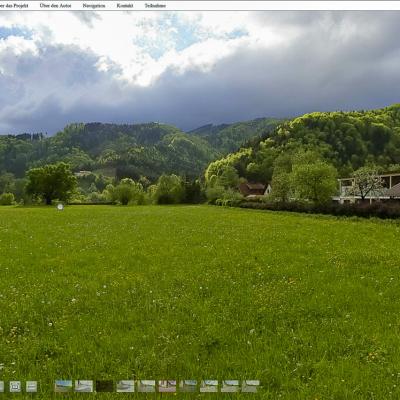This screenshot has height=400, width=400.
Task: Open the 'Über den Autor' menu
Action: pyautogui.click(x=55, y=6)
